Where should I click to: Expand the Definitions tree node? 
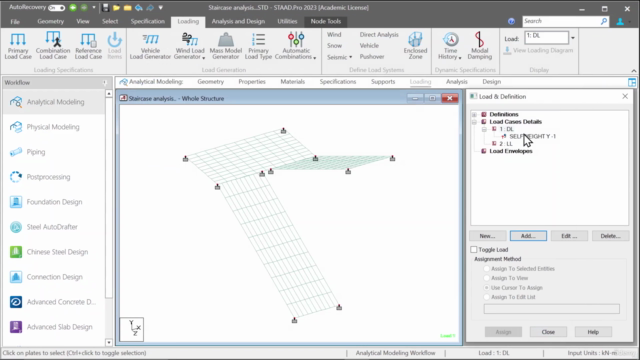(474, 114)
